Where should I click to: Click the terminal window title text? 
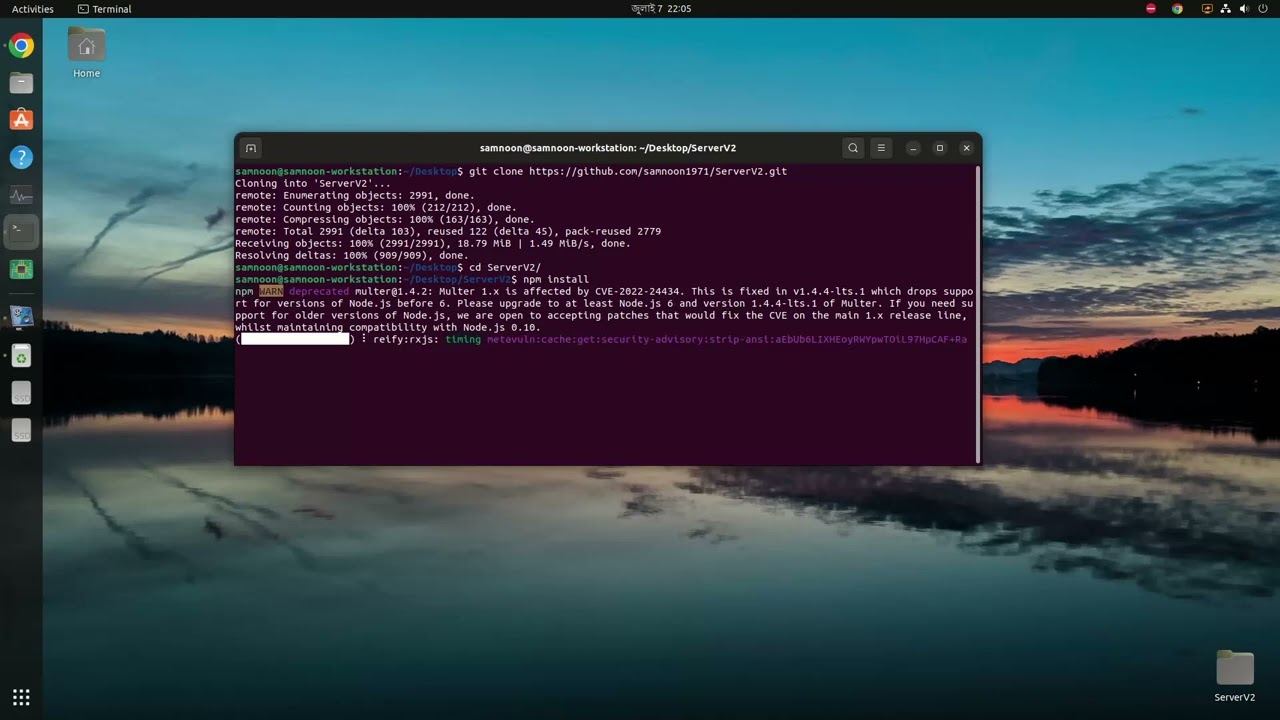click(608, 148)
